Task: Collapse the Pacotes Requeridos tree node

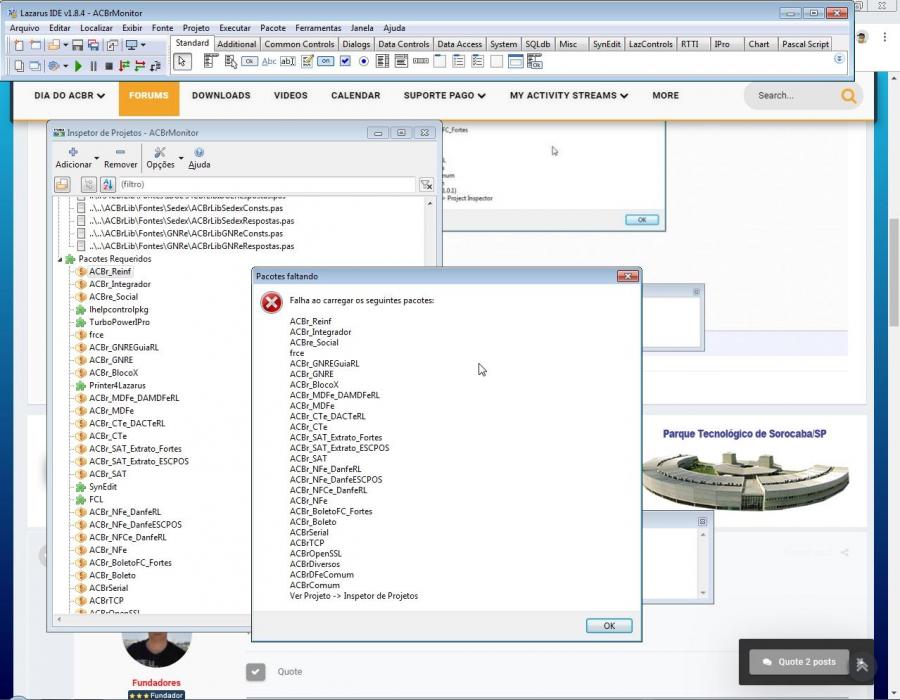Action: [x=60, y=259]
